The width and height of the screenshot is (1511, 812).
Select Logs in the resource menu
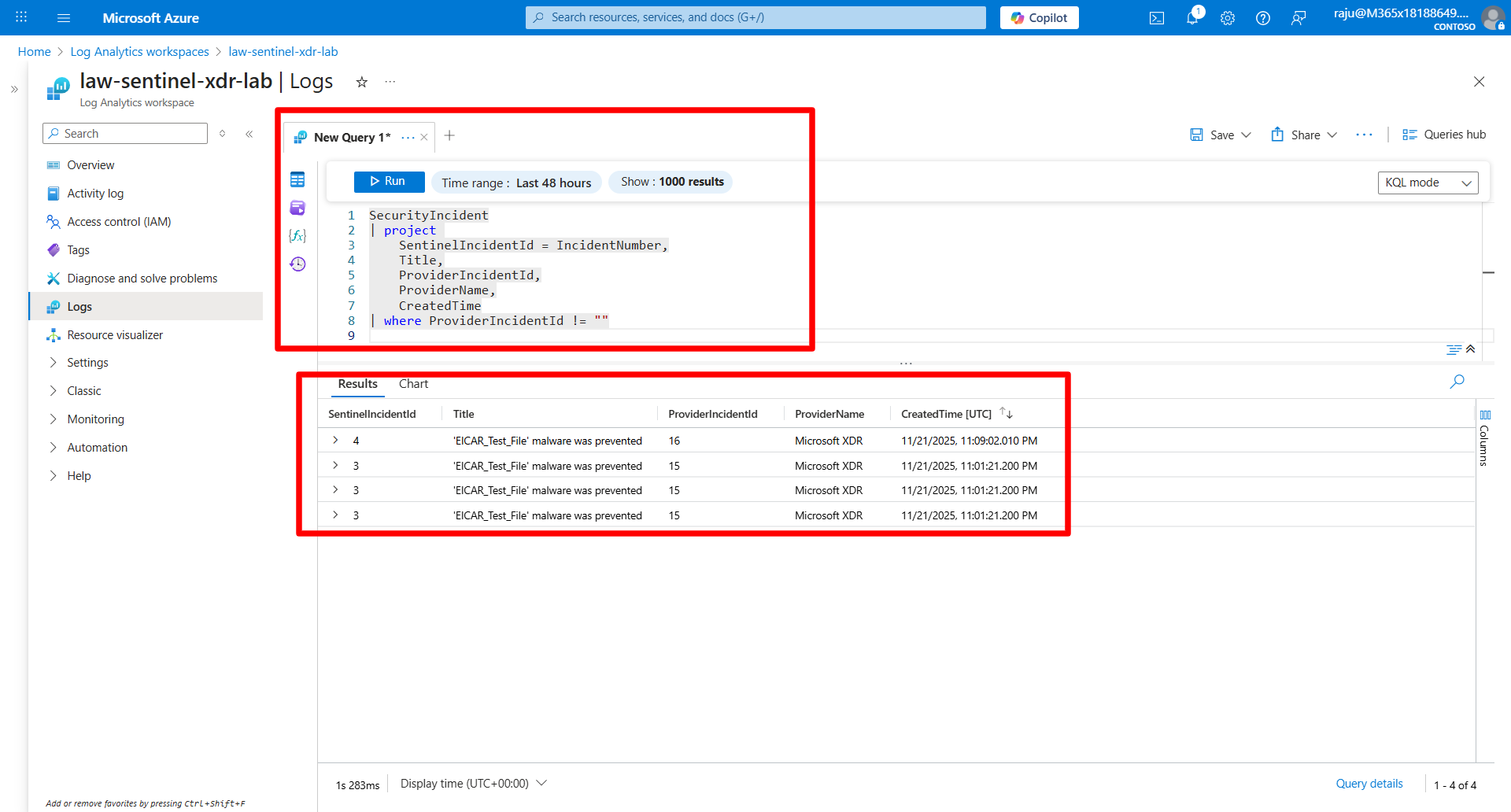coord(146,307)
